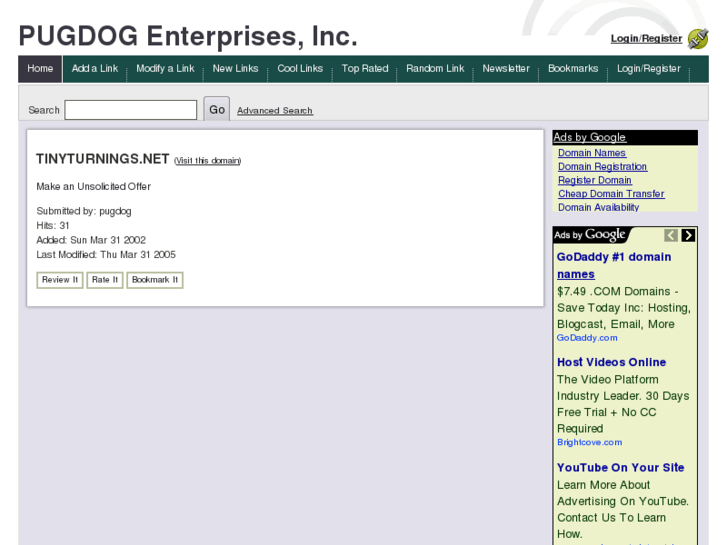Image resolution: width=727 pixels, height=545 pixels.
Task: Open GoDaddy #1 domain names ad
Action: point(614,265)
